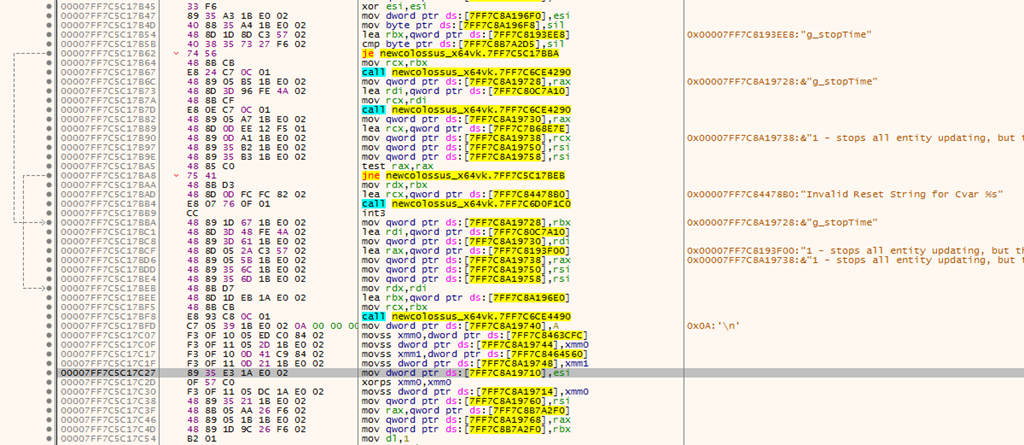Click highlighted address 00007FF7C5C17C27
The image size is (1024, 445).
pyautogui.click(x=109, y=374)
